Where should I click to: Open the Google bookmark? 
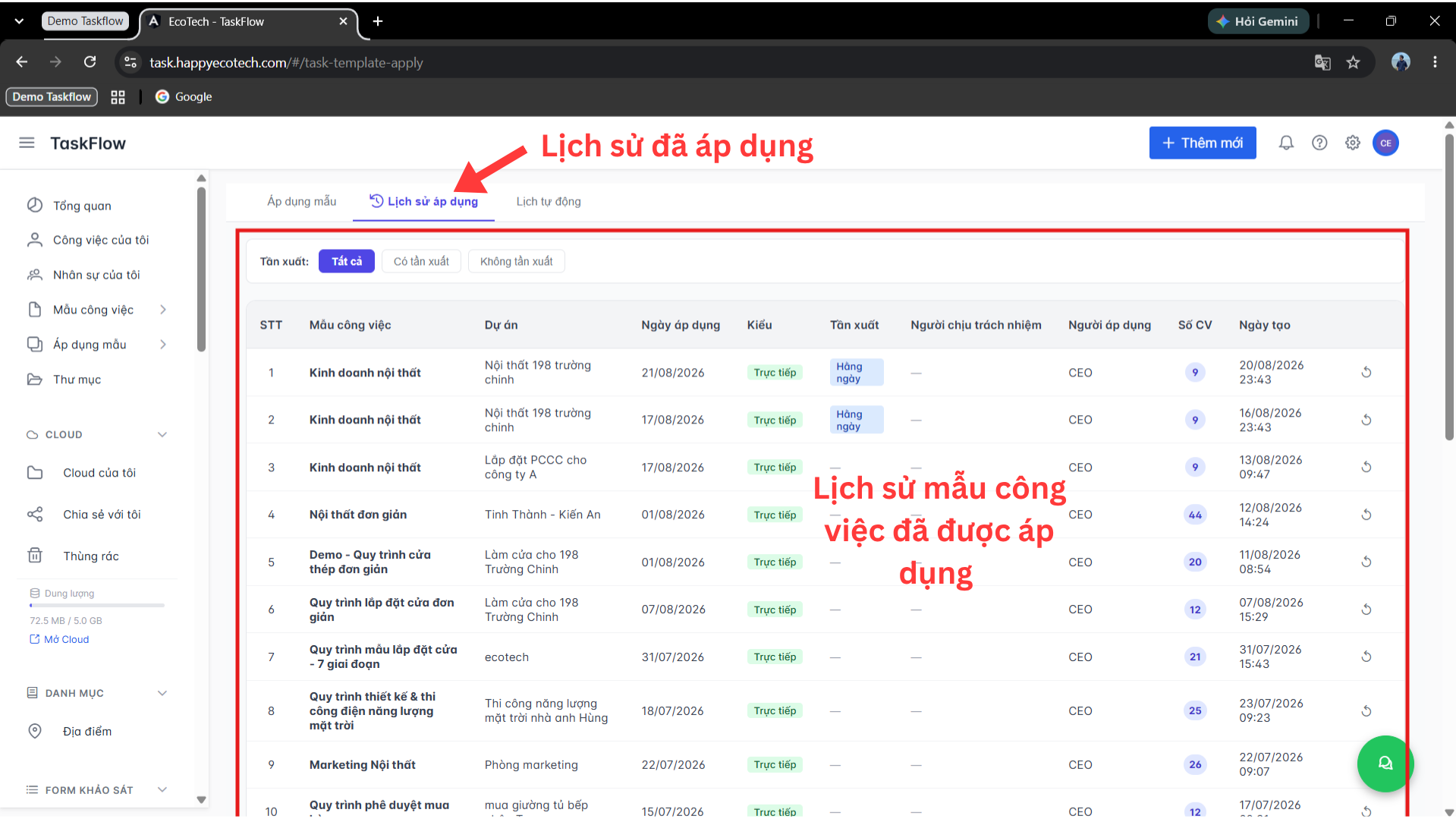184,97
